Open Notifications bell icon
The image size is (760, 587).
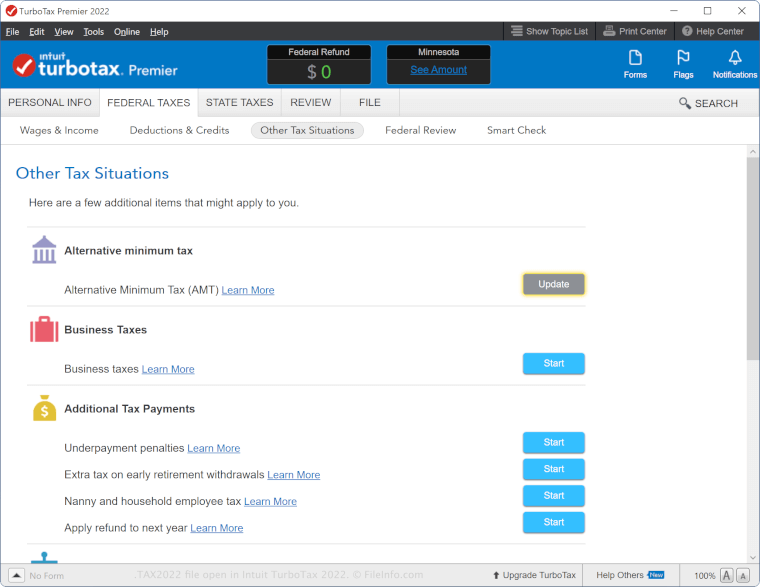735,64
